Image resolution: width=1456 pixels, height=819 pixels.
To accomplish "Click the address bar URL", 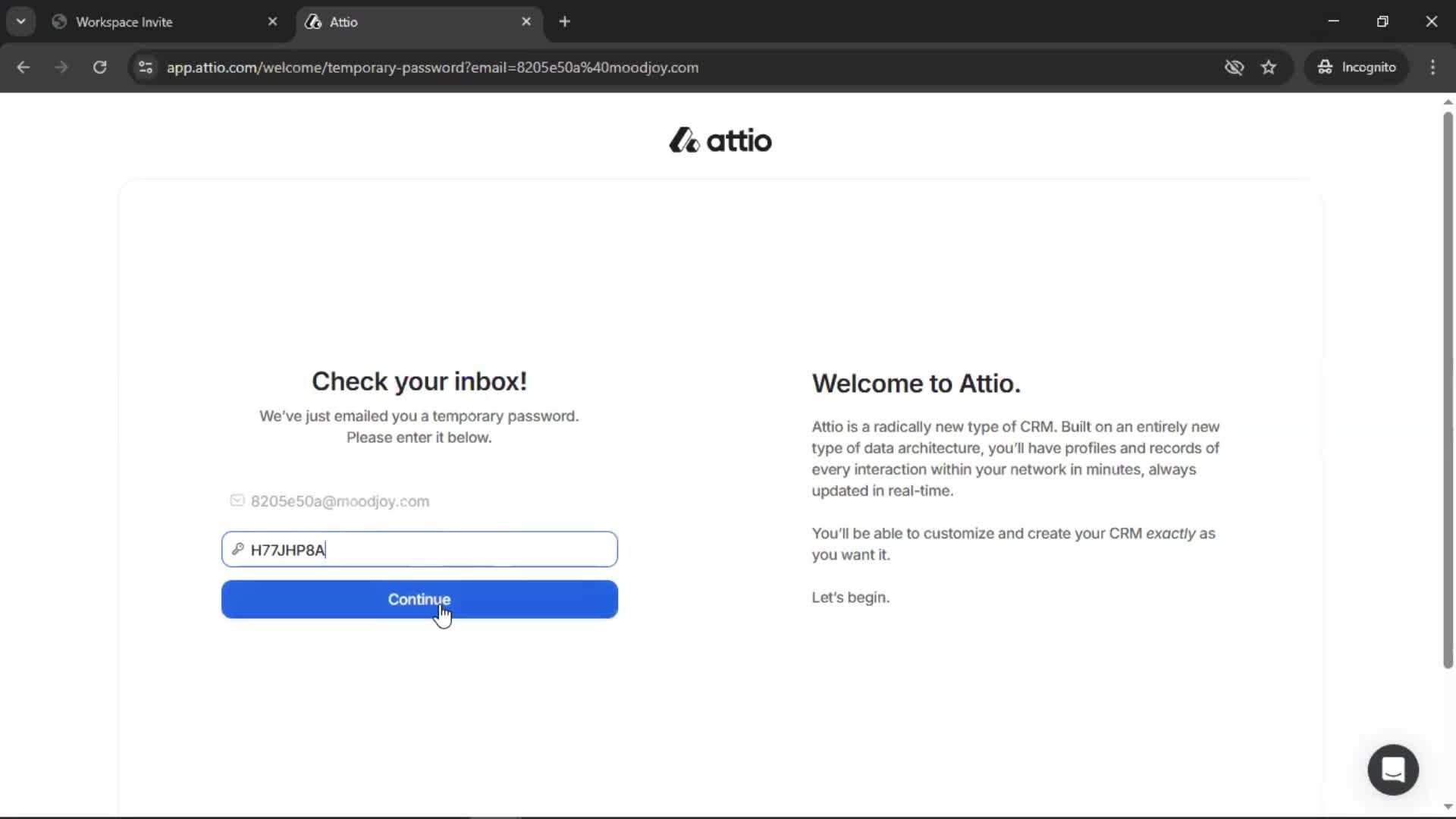I will (432, 67).
